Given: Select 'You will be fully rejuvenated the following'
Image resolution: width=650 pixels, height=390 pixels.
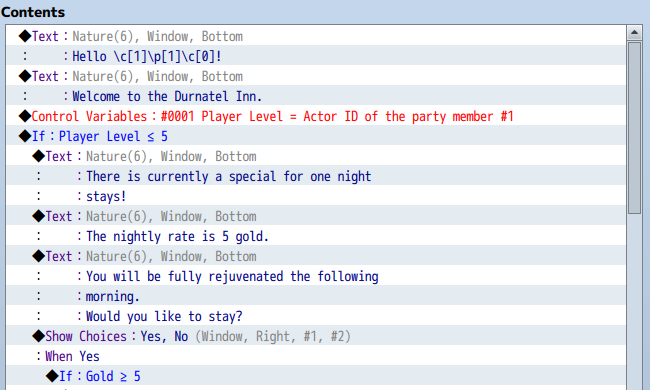Looking at the screenshot, I should [316, 276].
